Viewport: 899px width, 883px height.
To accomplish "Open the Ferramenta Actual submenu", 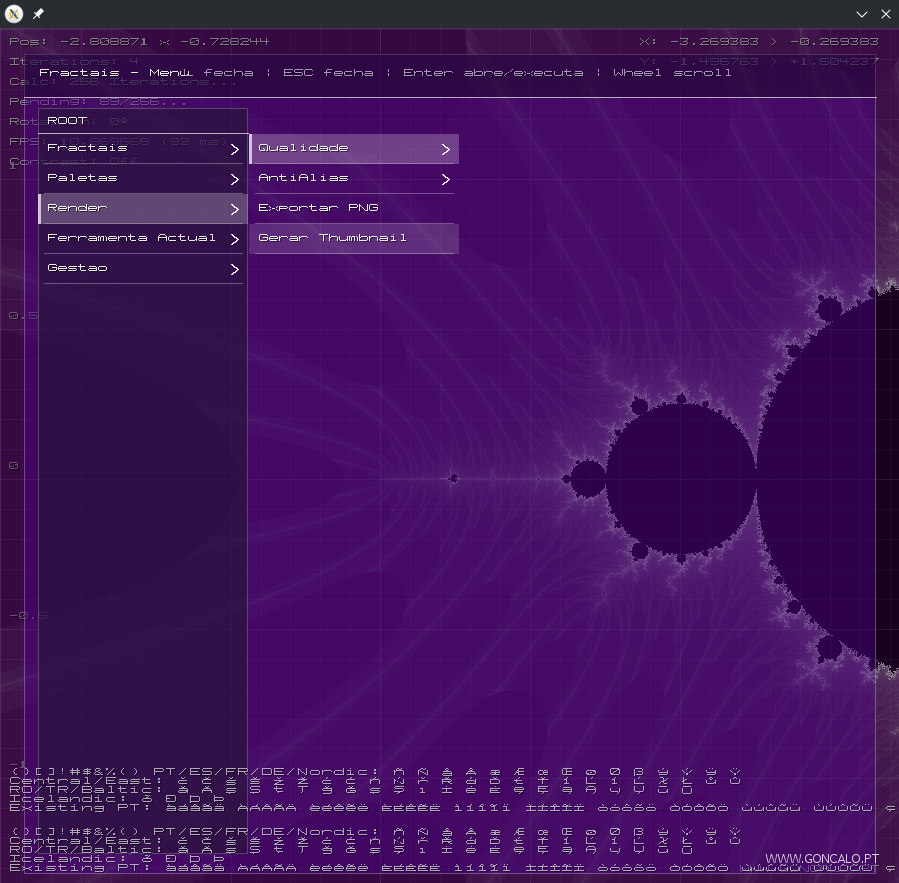I will pyautogui.click(x=143, y=239).
